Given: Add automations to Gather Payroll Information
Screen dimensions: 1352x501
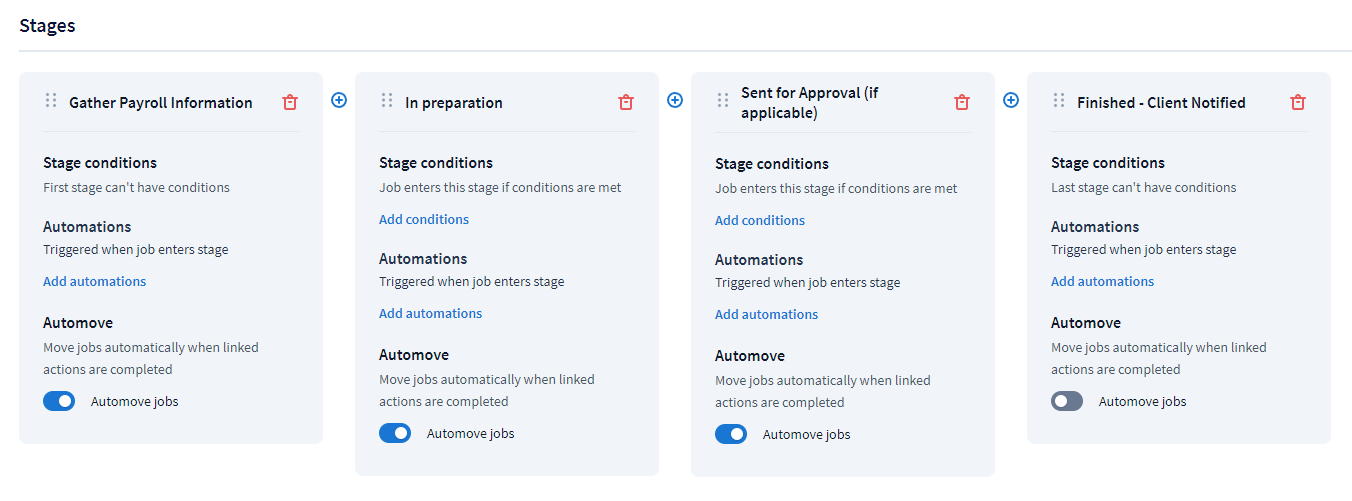Looking at the screenshot, I should (94, 281).
